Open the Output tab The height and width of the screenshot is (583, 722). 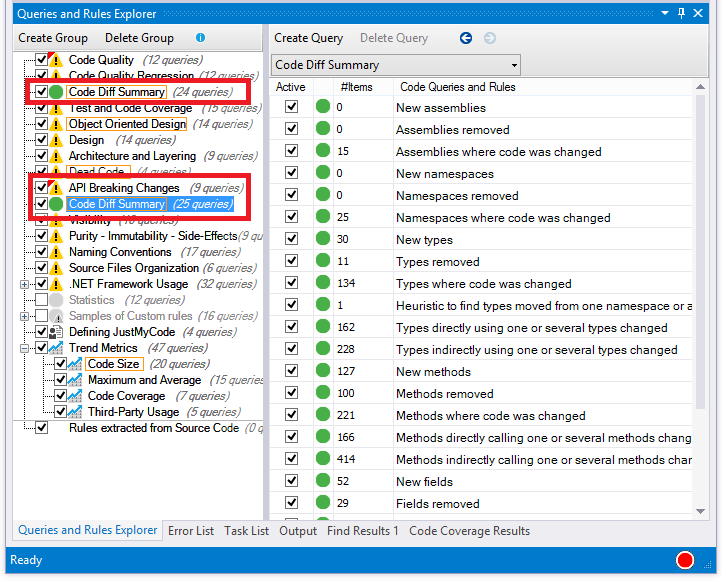[x=298, y=531]
